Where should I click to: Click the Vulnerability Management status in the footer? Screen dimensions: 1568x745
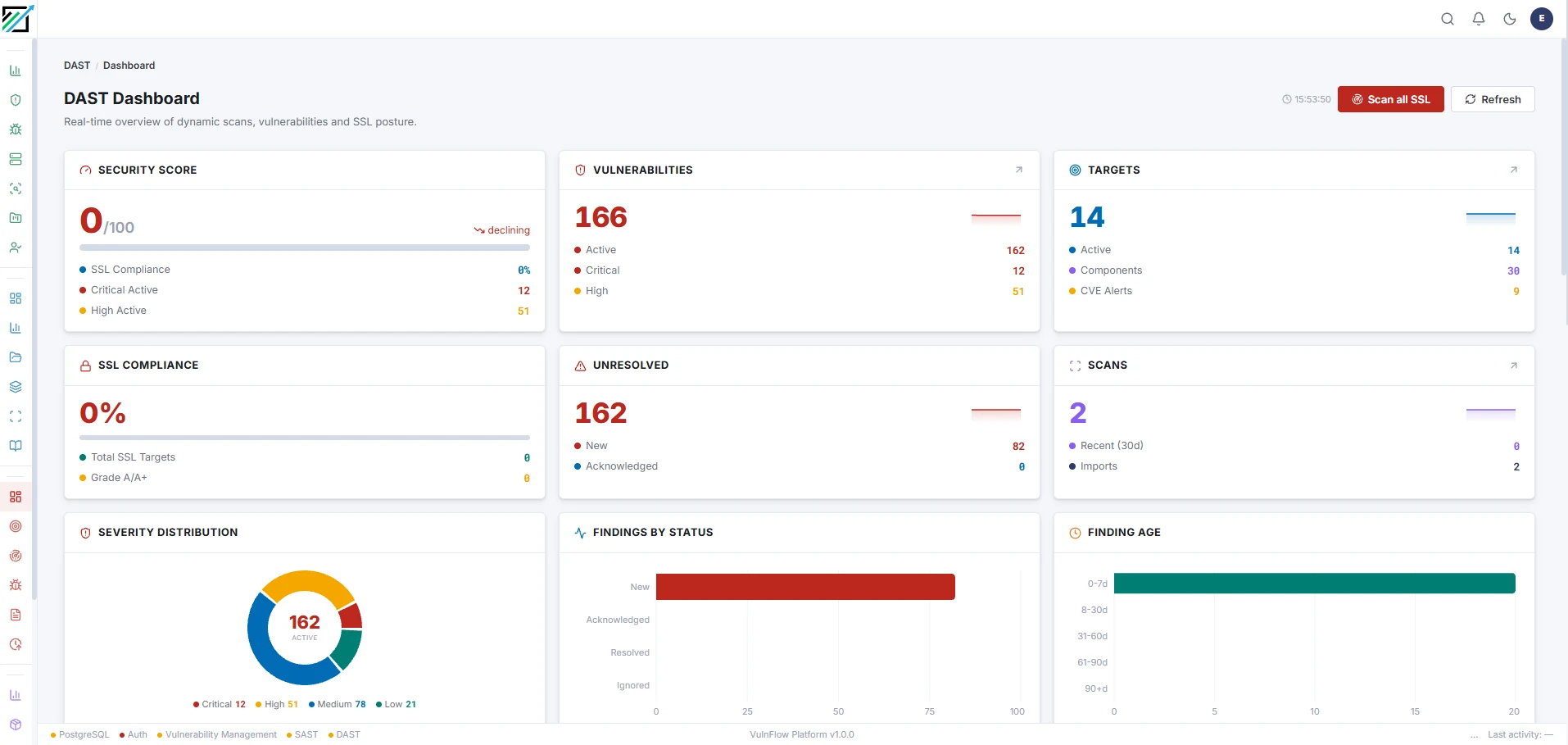tap(217, 734)
